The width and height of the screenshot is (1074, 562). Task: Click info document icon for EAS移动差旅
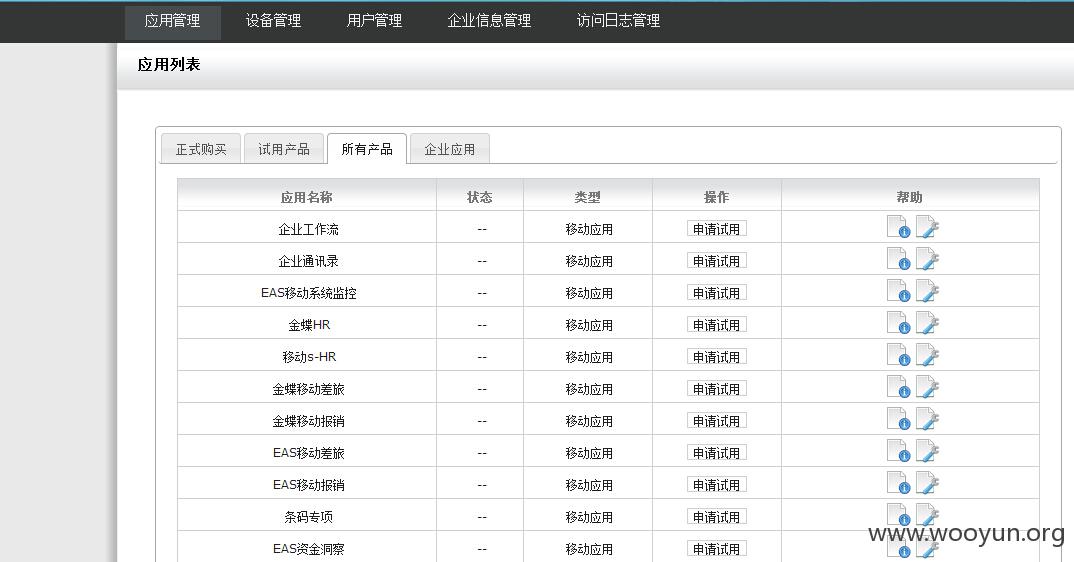898,451
